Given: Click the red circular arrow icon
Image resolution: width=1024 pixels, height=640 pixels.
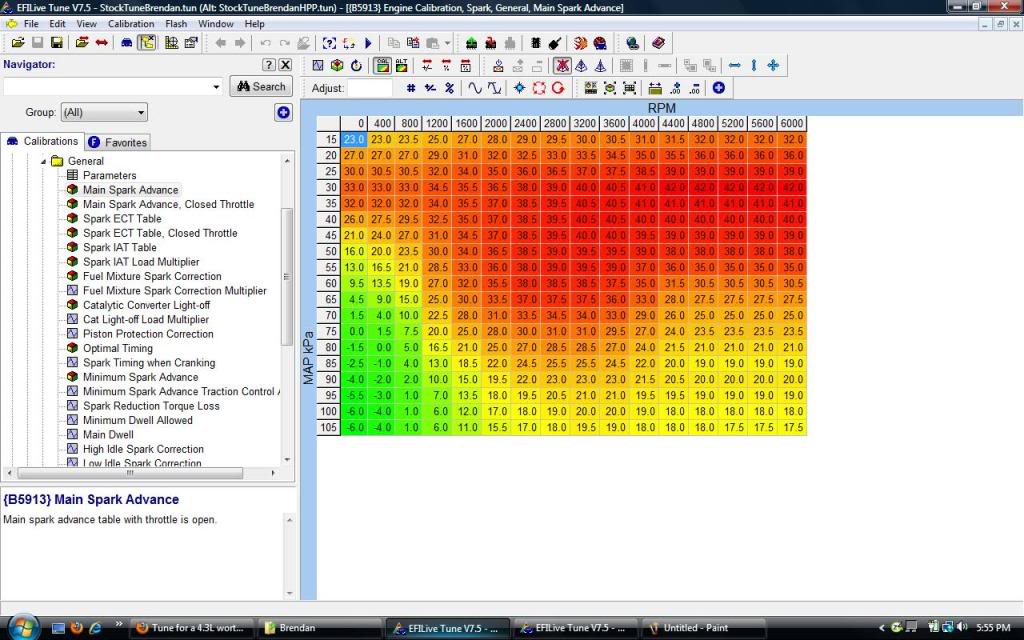Looking at the screenshot, I should 558,88.
